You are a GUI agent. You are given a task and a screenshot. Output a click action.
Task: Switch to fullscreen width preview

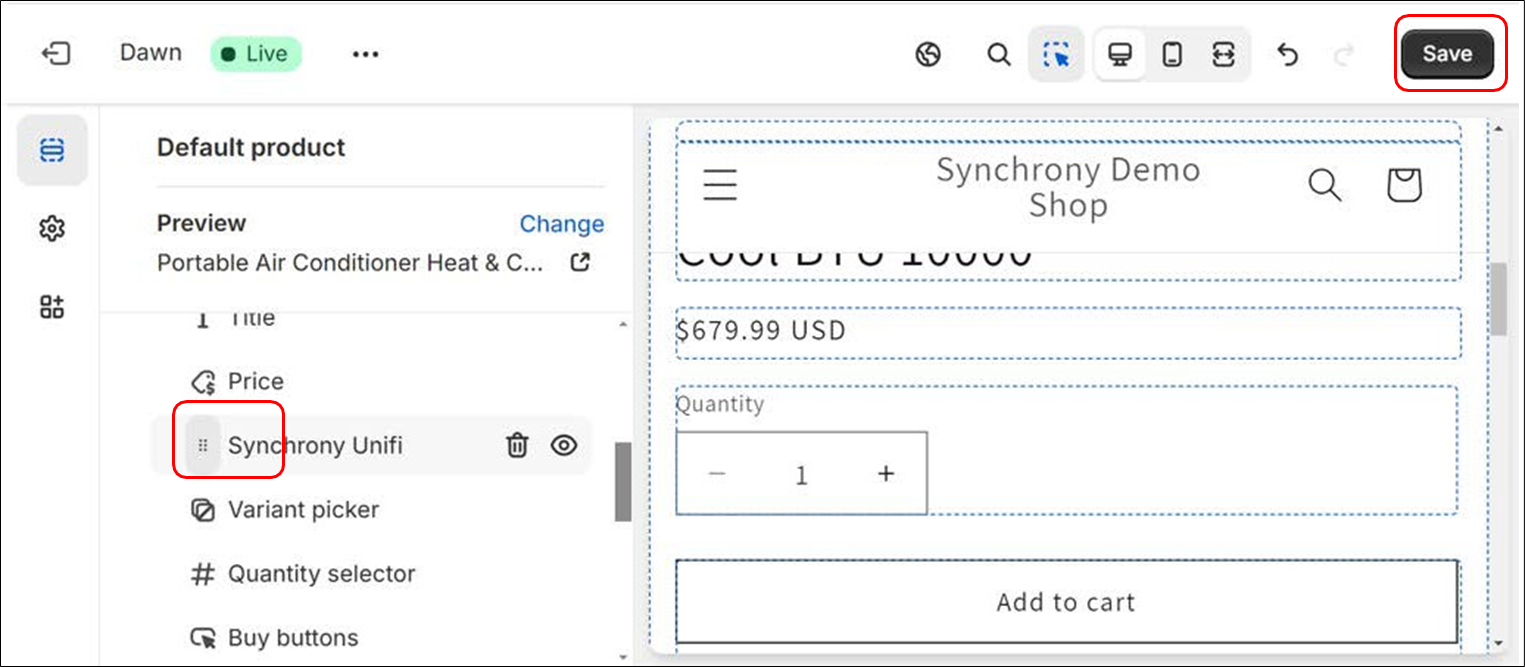[1223, 54]
